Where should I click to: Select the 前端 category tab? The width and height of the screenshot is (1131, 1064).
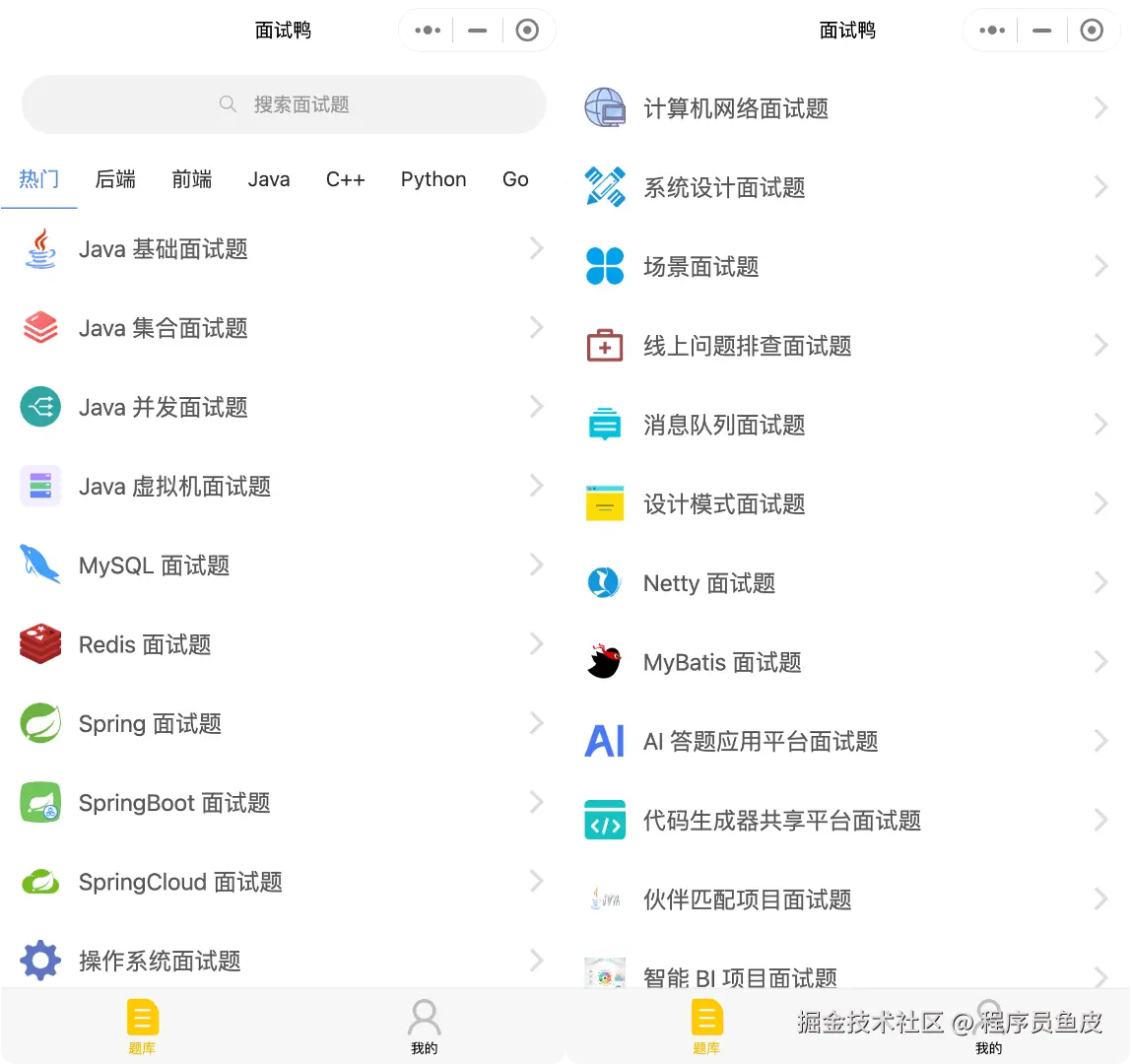click(191, 179)
